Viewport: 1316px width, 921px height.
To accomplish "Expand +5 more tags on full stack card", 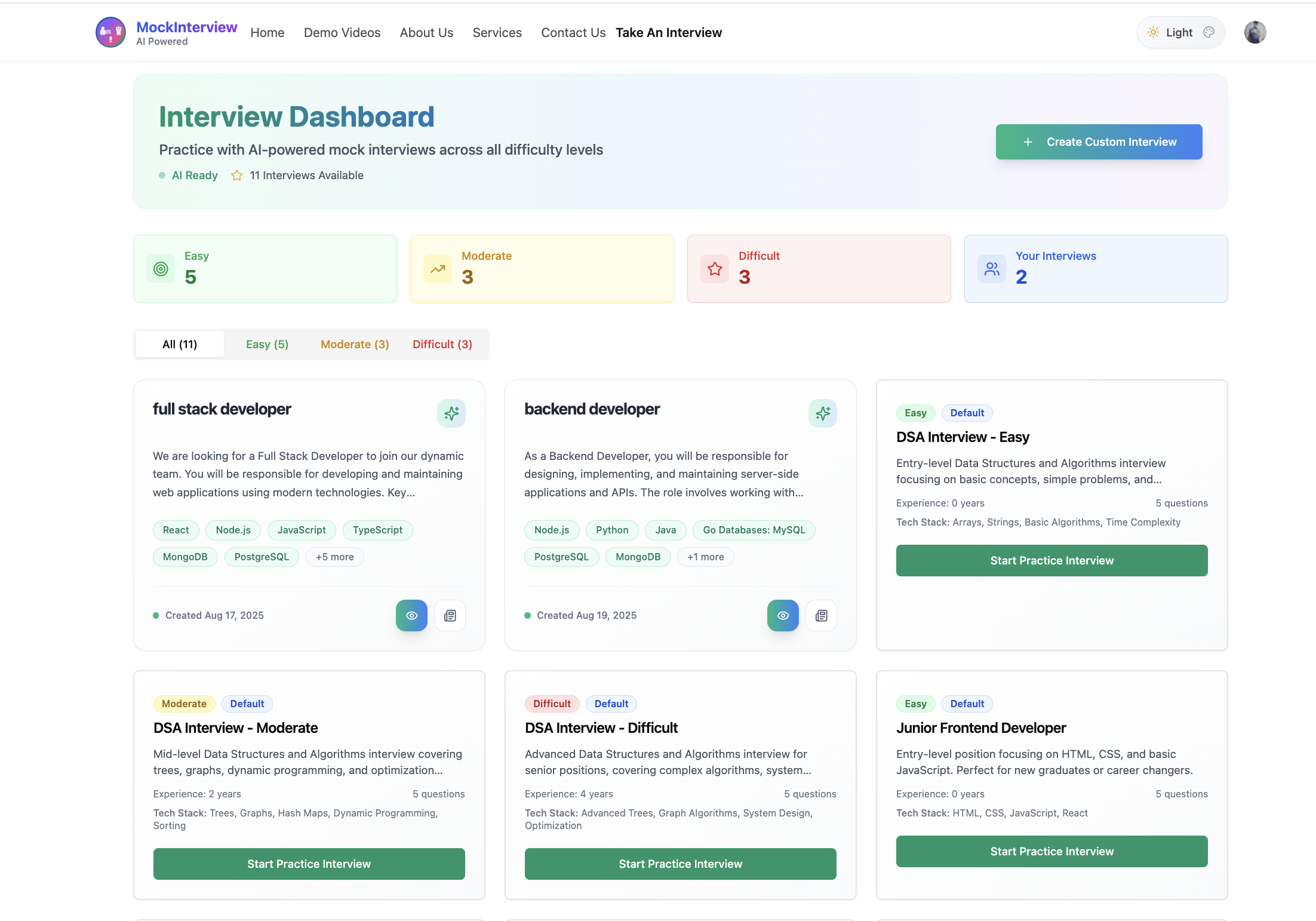I will coord(334,557).
